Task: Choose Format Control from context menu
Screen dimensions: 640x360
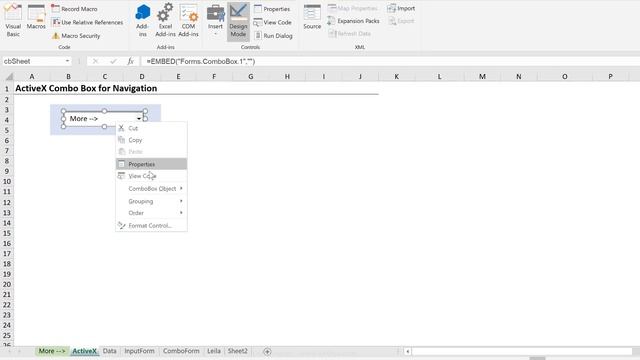Action: pyautogui.click(x=151, y=225)
